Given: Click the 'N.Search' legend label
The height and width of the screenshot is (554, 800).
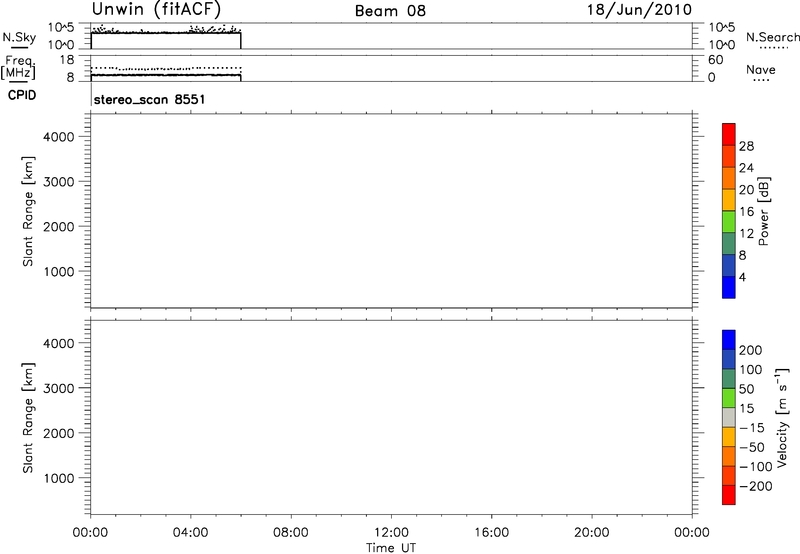Looking at the screenshot, I should click(x=772, y=37).
